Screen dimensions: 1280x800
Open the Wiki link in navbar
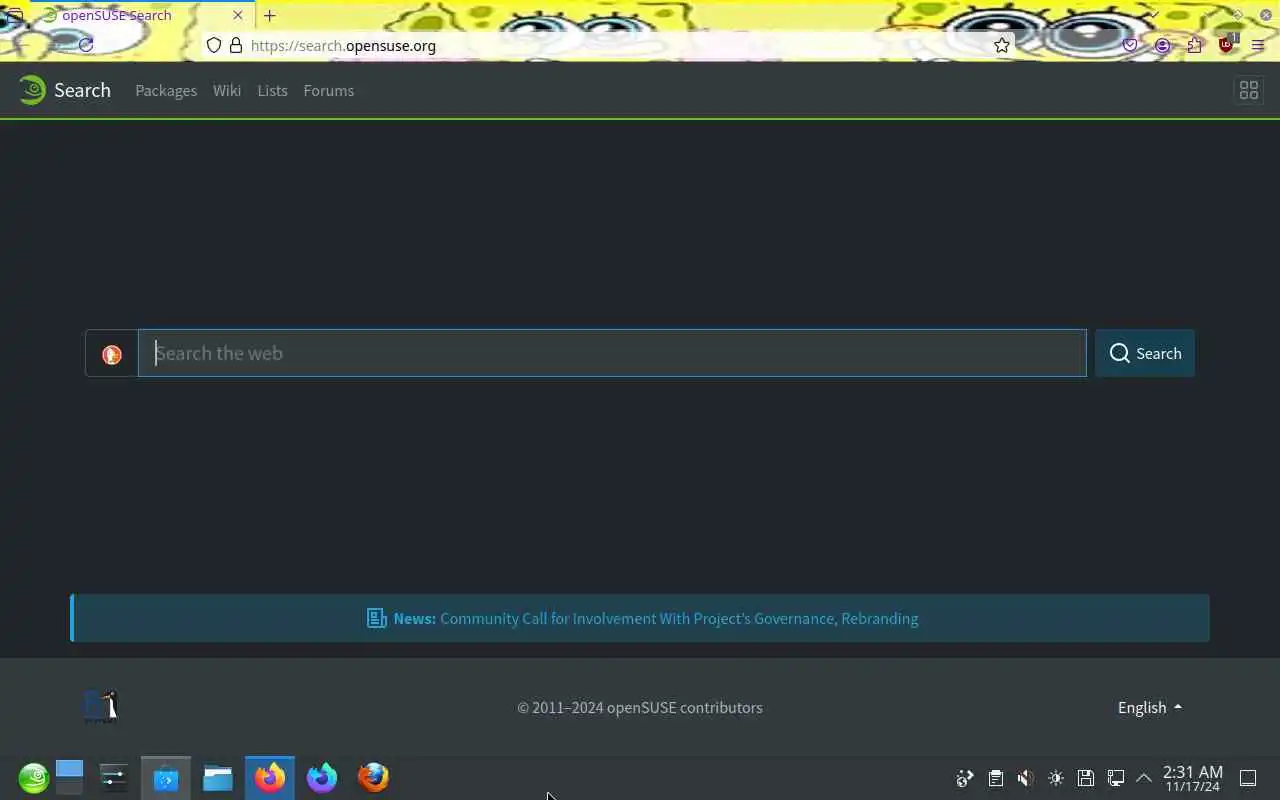click(x=227, y=90)
